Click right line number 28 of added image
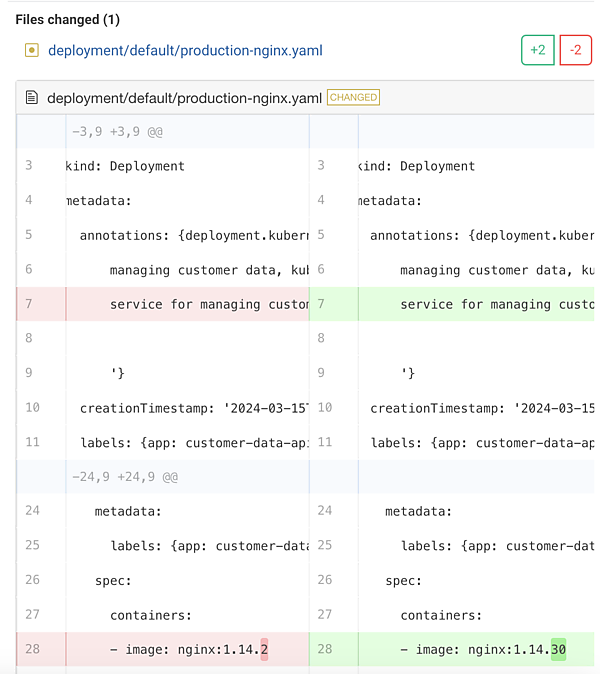This screenshot has height=674, width=600. click(x=324, y=649)
